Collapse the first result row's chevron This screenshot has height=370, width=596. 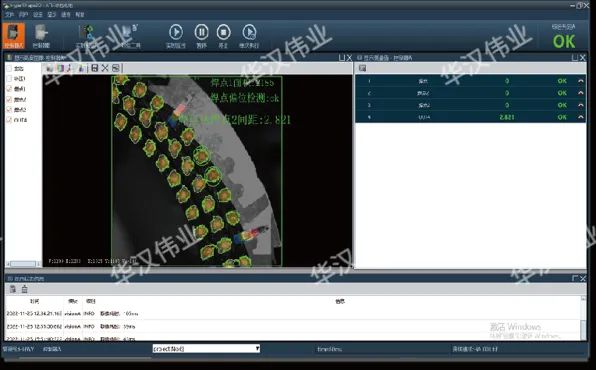tap(580, 81)
